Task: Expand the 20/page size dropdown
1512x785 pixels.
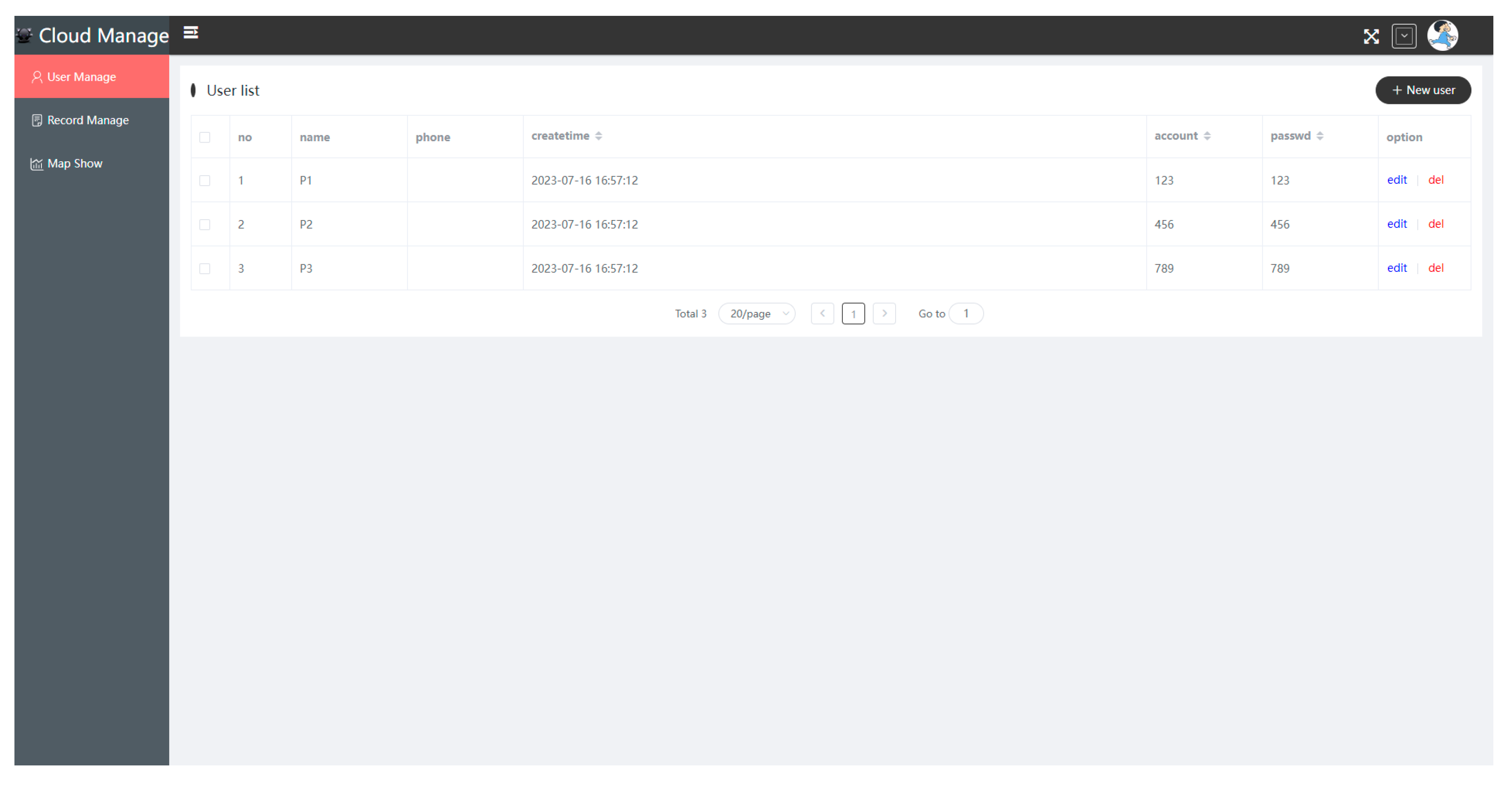Action: click(757, 314)
